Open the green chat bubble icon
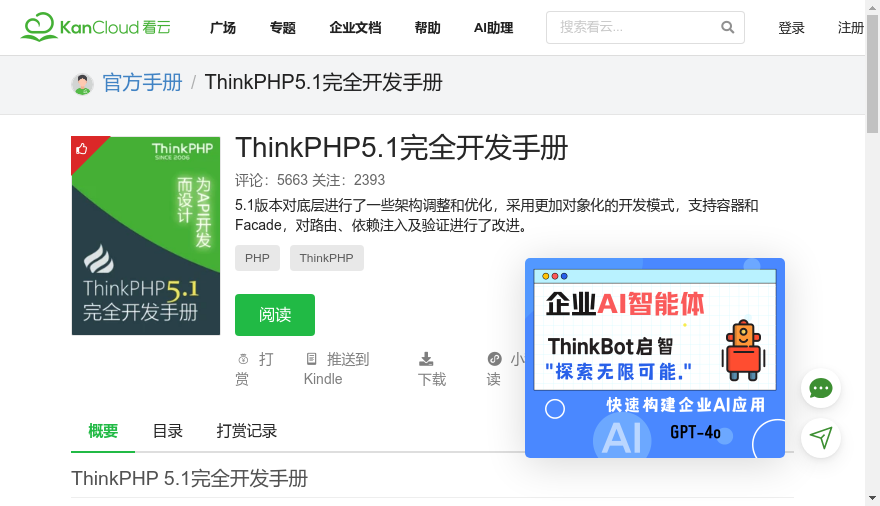Image resolution: width=880 pixels, height=506 pixels. [821, 389]
